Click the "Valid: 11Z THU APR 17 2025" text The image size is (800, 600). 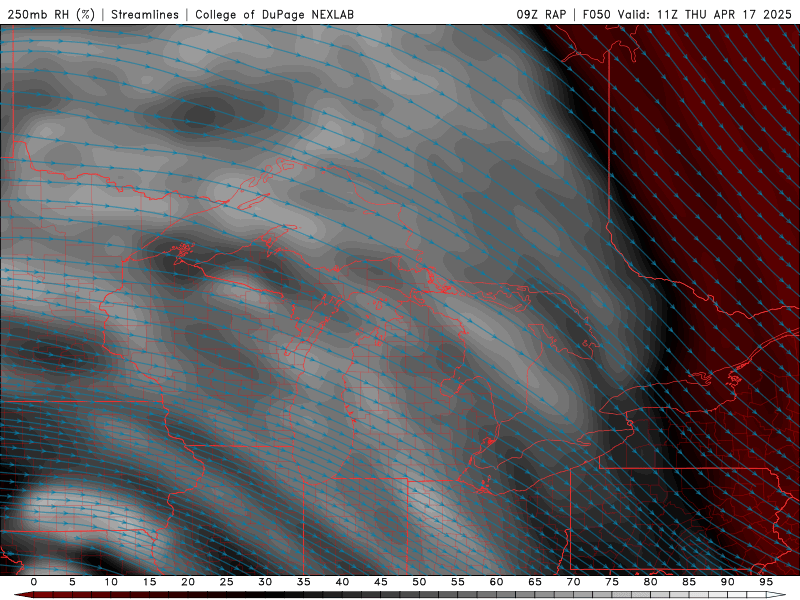705,14
